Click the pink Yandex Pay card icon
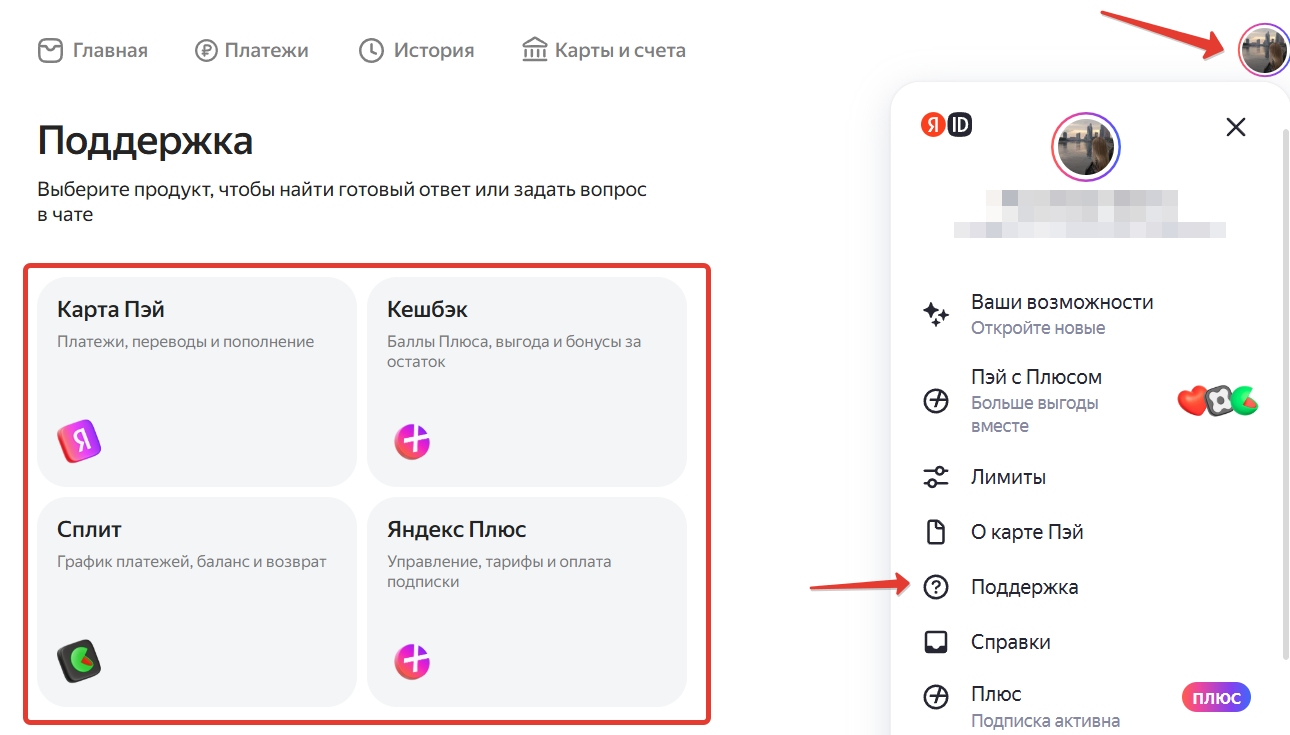The height and width of the screenshot is (735, 1290). pyautogui.click(x=79, y=441)
